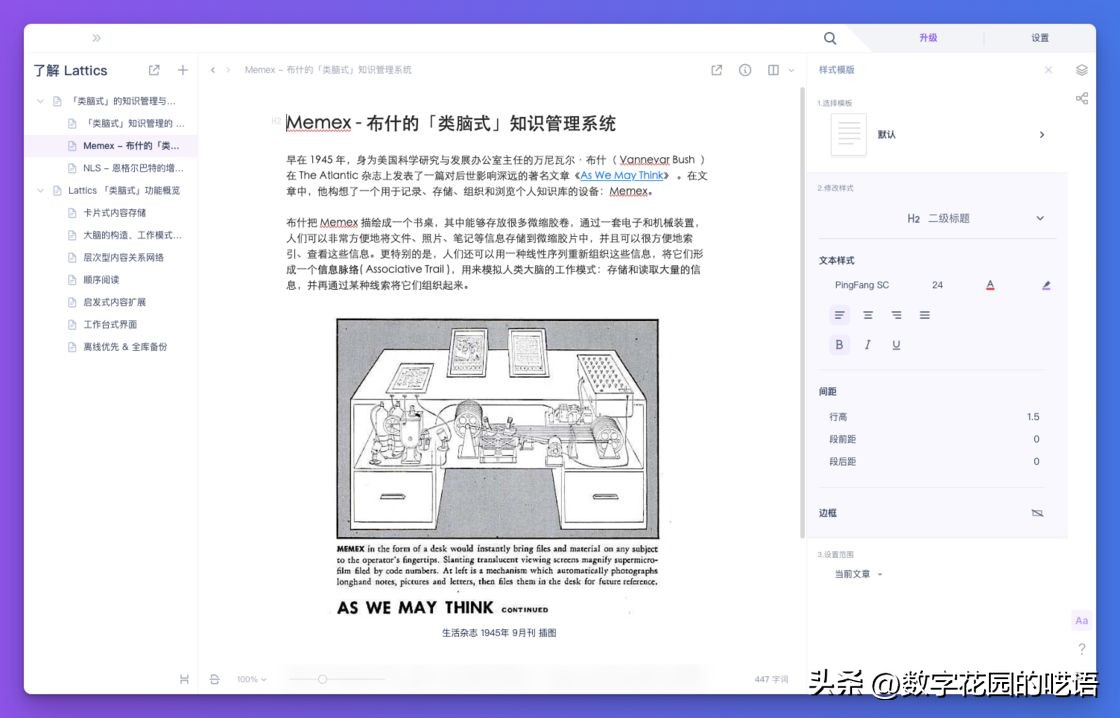Edit the 行高 value 1.5

(x=1033, y=417)
